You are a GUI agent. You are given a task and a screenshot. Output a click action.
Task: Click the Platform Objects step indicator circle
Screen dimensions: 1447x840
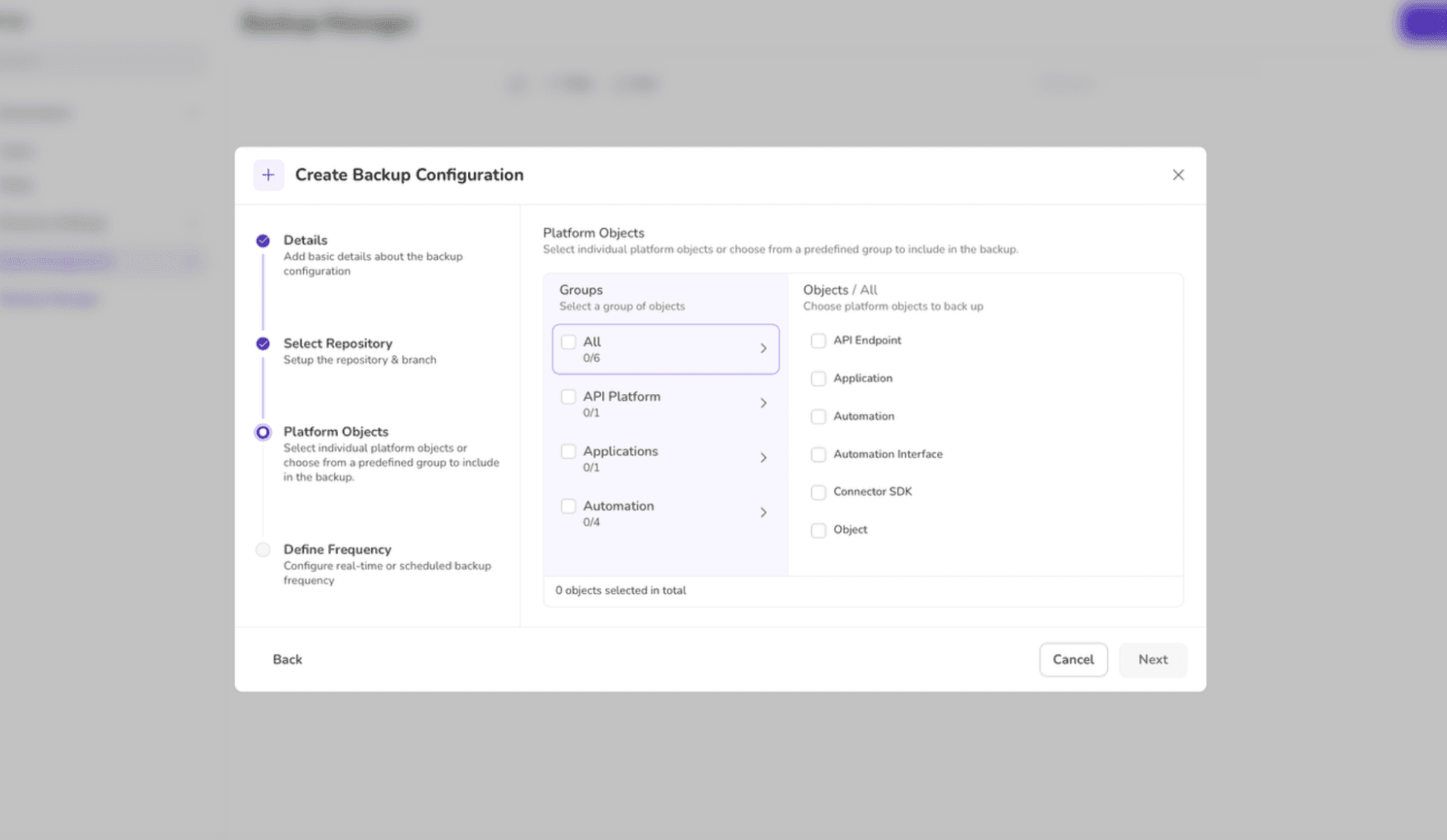pyautogui.click(x=263, y=432)
